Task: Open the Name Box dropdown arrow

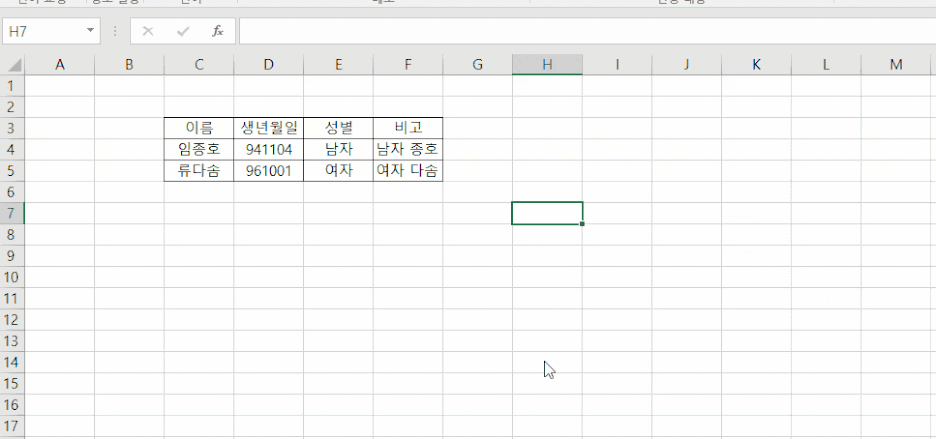Action: (90, 30)
